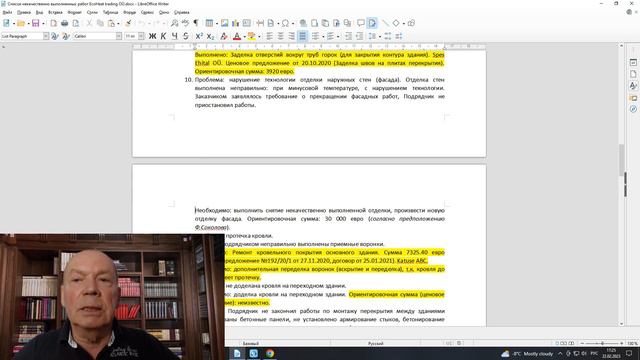Apply yellow highlighting color

(251, 36)
